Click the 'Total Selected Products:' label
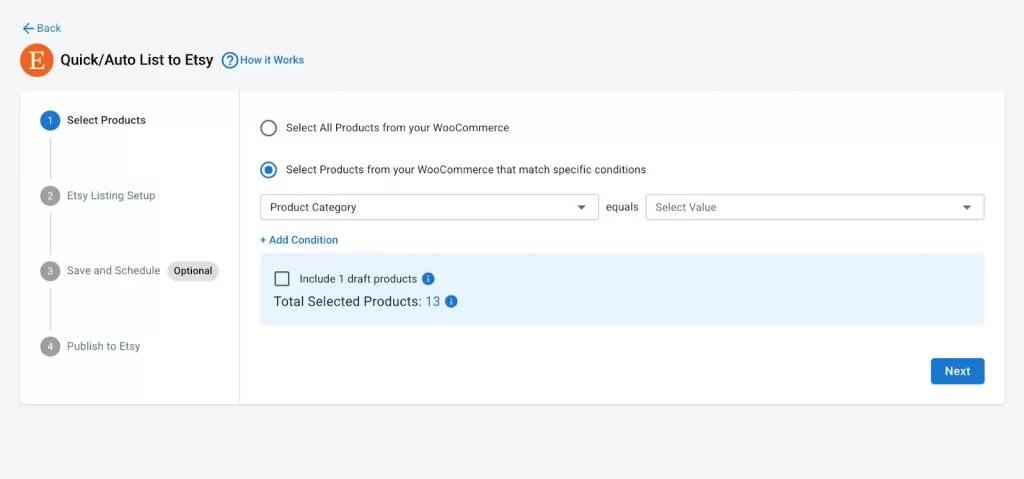 click(x=348, y=302)
